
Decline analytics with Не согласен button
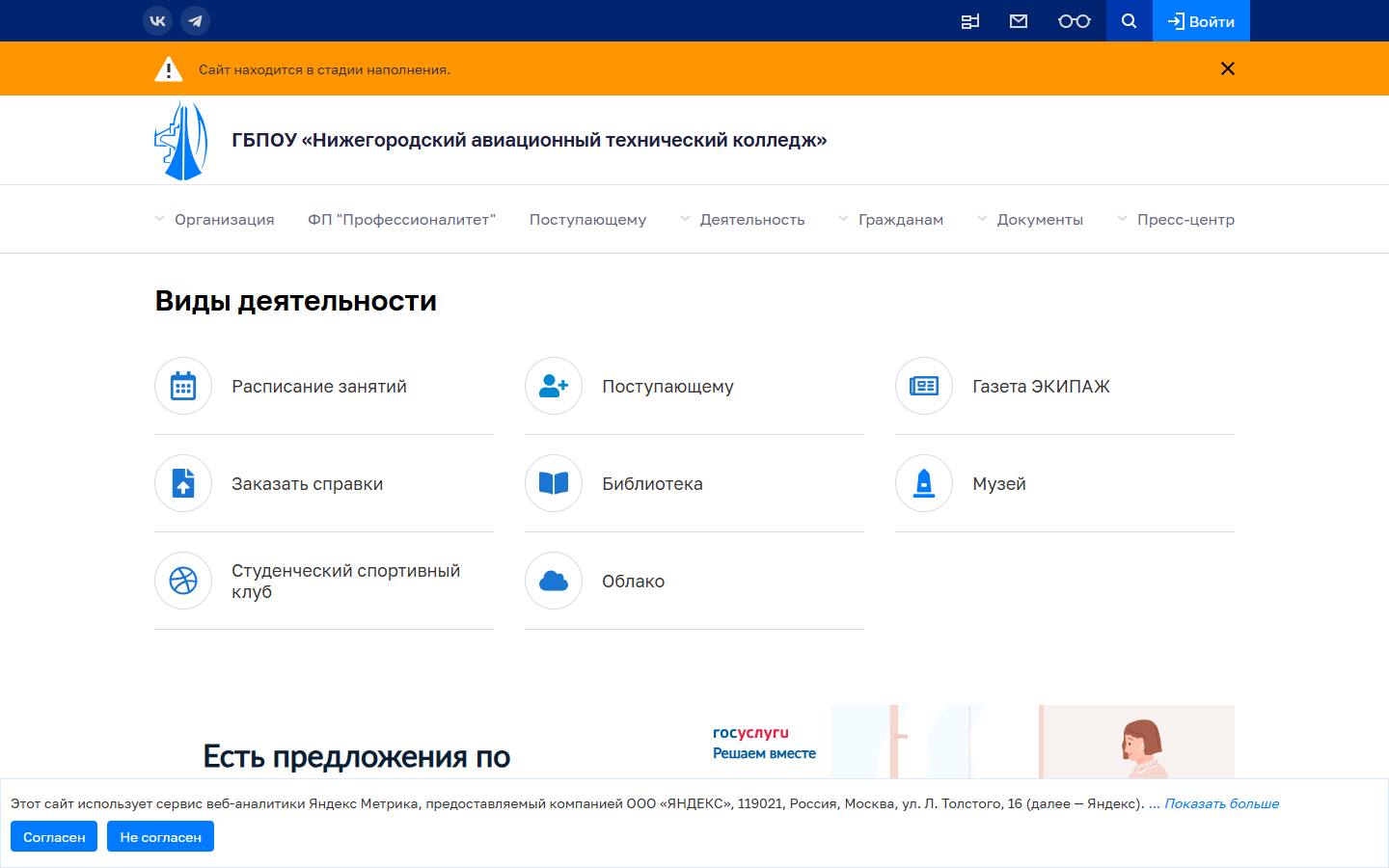pos(160,836)
